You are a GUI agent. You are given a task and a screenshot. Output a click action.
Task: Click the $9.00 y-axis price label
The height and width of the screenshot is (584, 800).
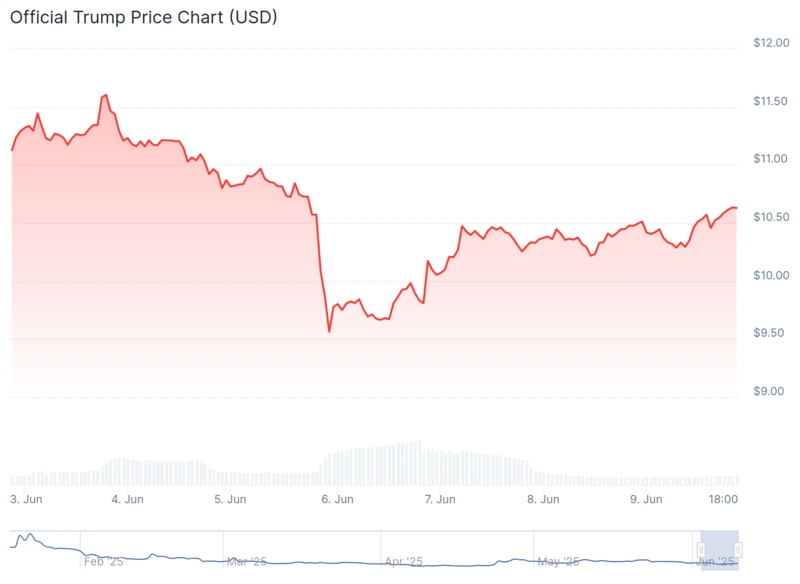[771, 391]
